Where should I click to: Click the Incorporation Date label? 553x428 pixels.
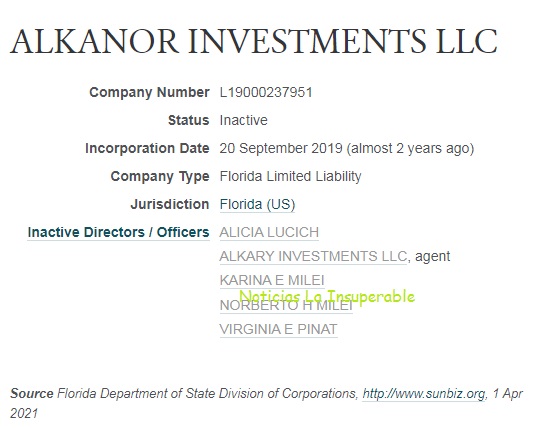(147, 148)
